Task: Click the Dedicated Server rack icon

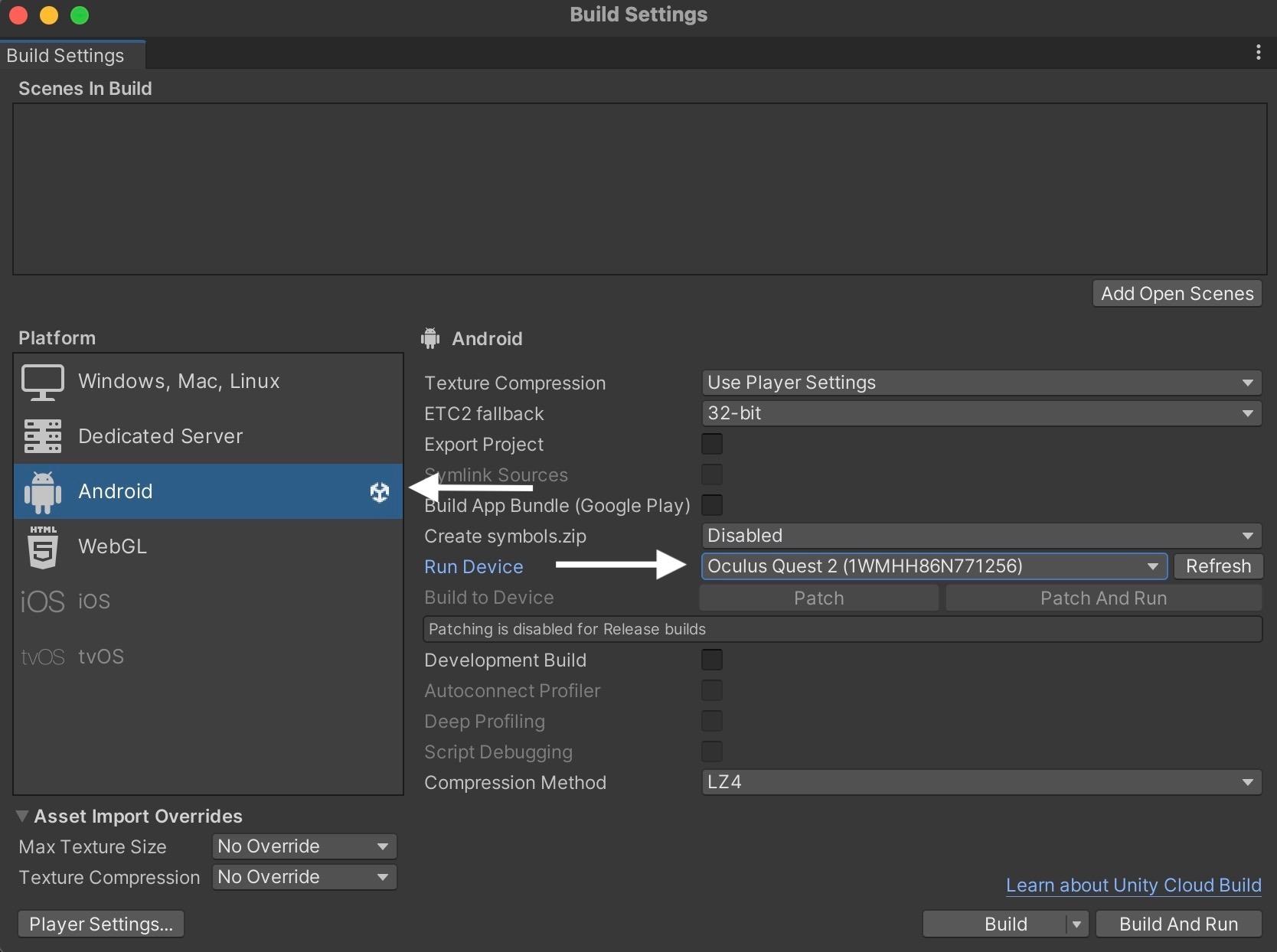Action: [43, 436]
